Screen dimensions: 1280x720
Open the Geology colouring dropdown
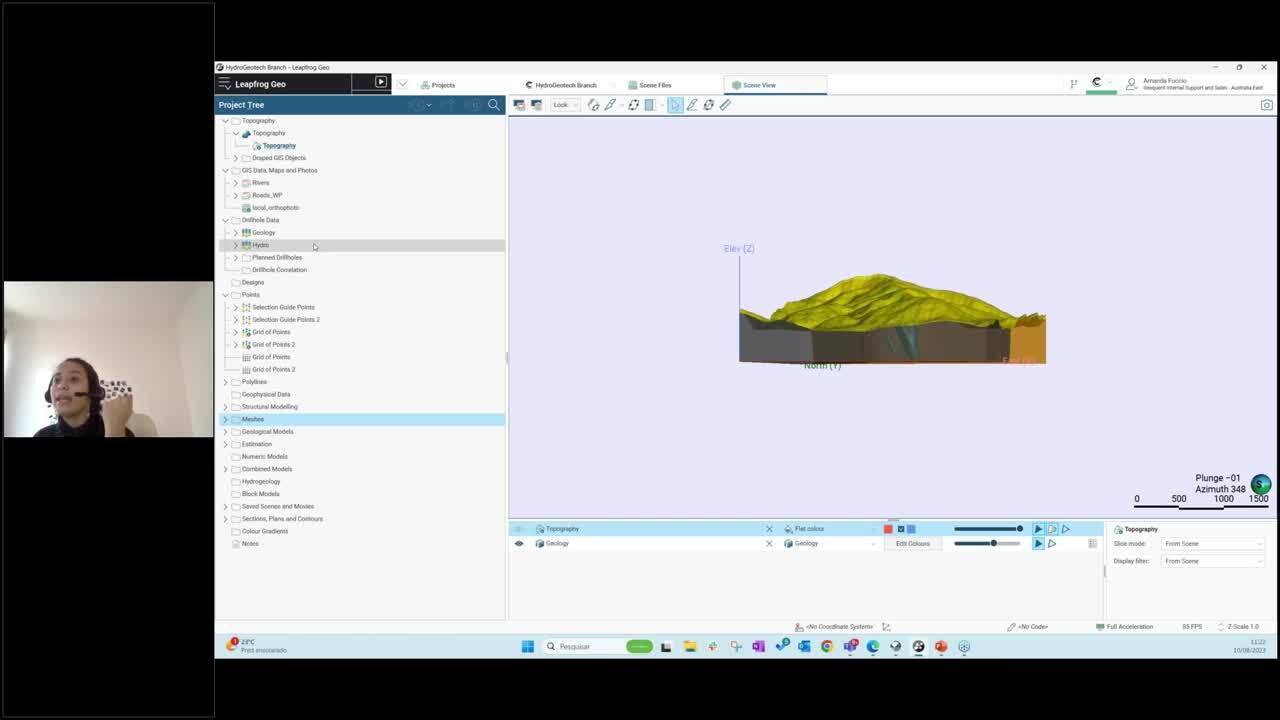(x=829, y=543)
